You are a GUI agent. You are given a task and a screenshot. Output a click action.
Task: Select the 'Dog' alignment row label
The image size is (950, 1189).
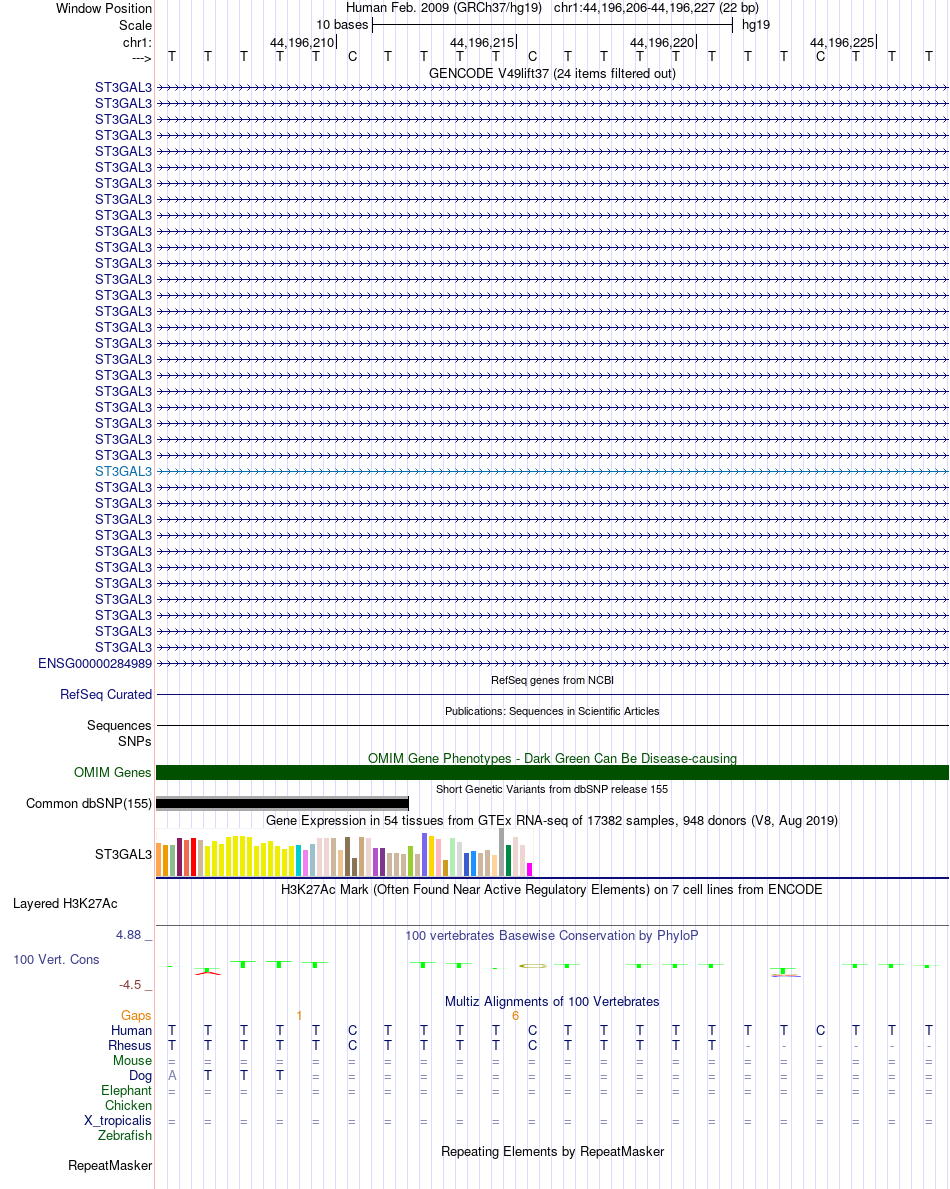point(140,1075)
